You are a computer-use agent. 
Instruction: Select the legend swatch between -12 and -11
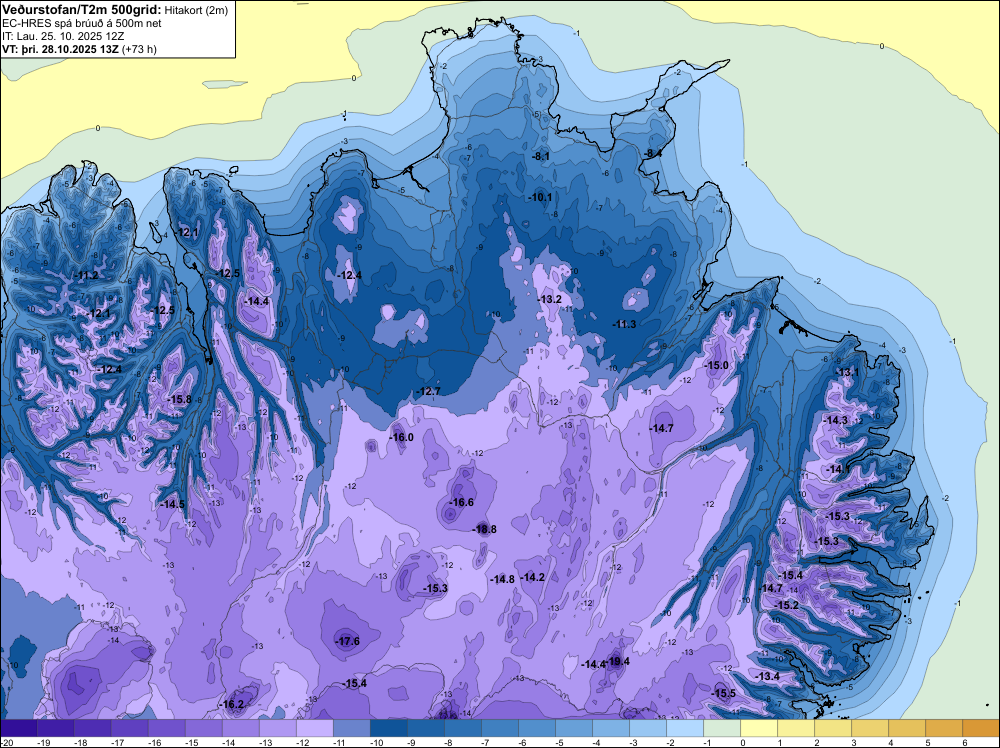314,727
